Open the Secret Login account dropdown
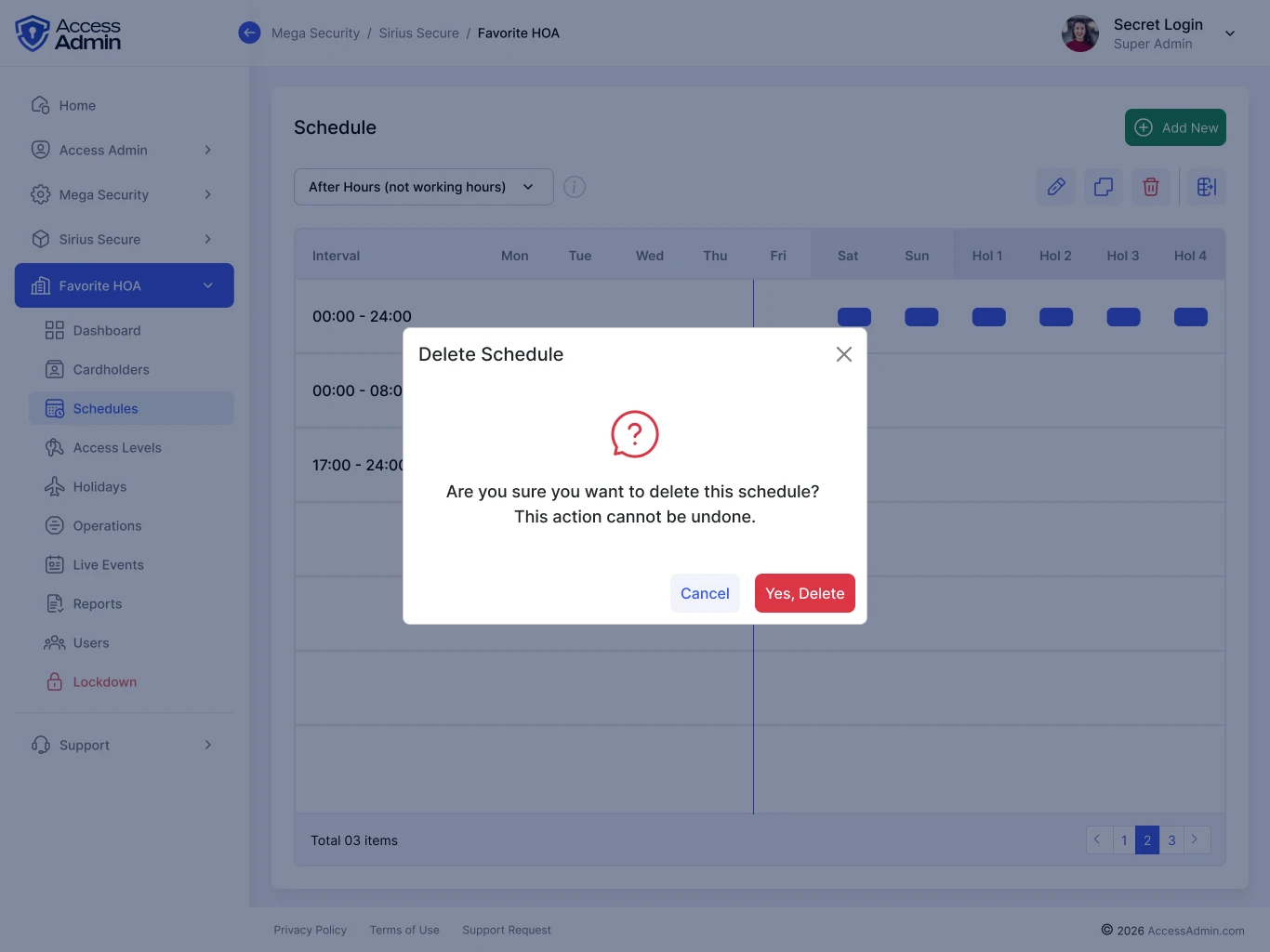Viewport: 1270px width, 952px height. [x=1230, y=33]
